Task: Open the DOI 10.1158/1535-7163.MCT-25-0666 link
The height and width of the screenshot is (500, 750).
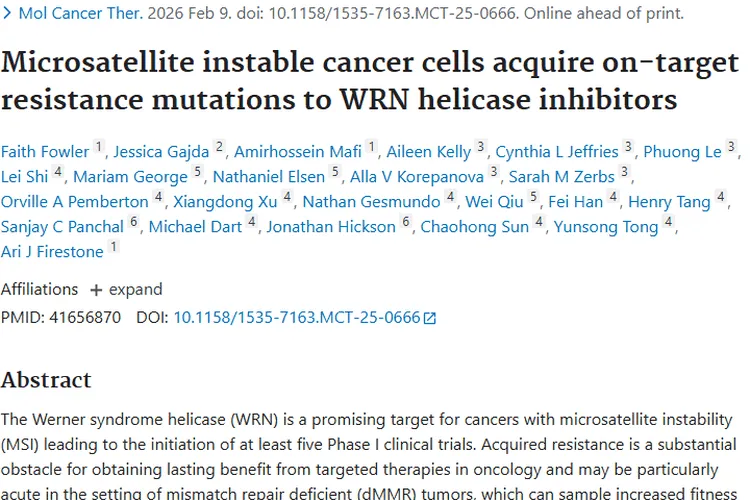Action: click(297, 318)
